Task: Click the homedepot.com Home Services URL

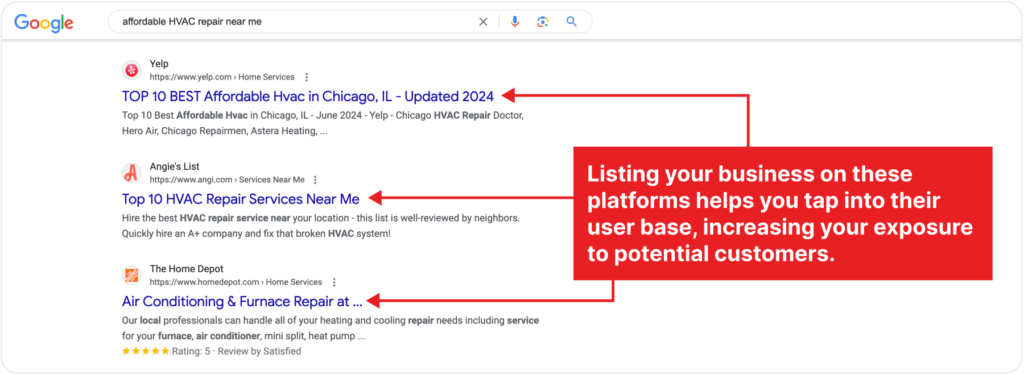Action: (236, 282)
